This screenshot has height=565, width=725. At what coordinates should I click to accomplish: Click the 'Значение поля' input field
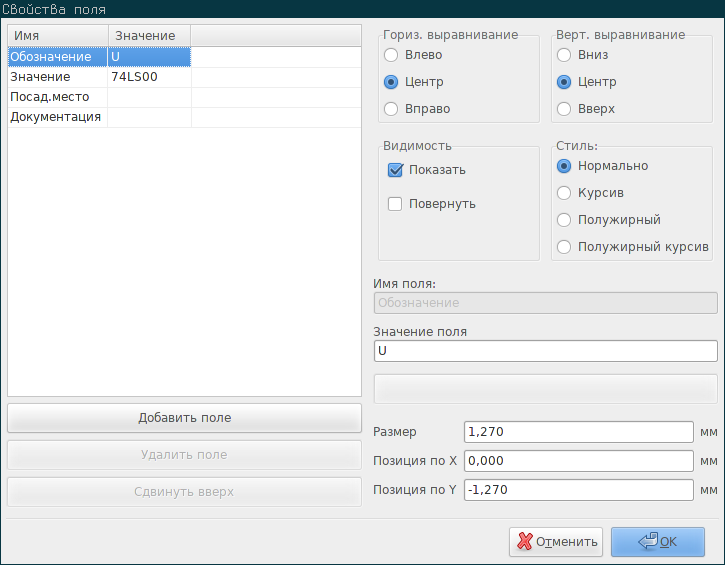pos(546,351)
